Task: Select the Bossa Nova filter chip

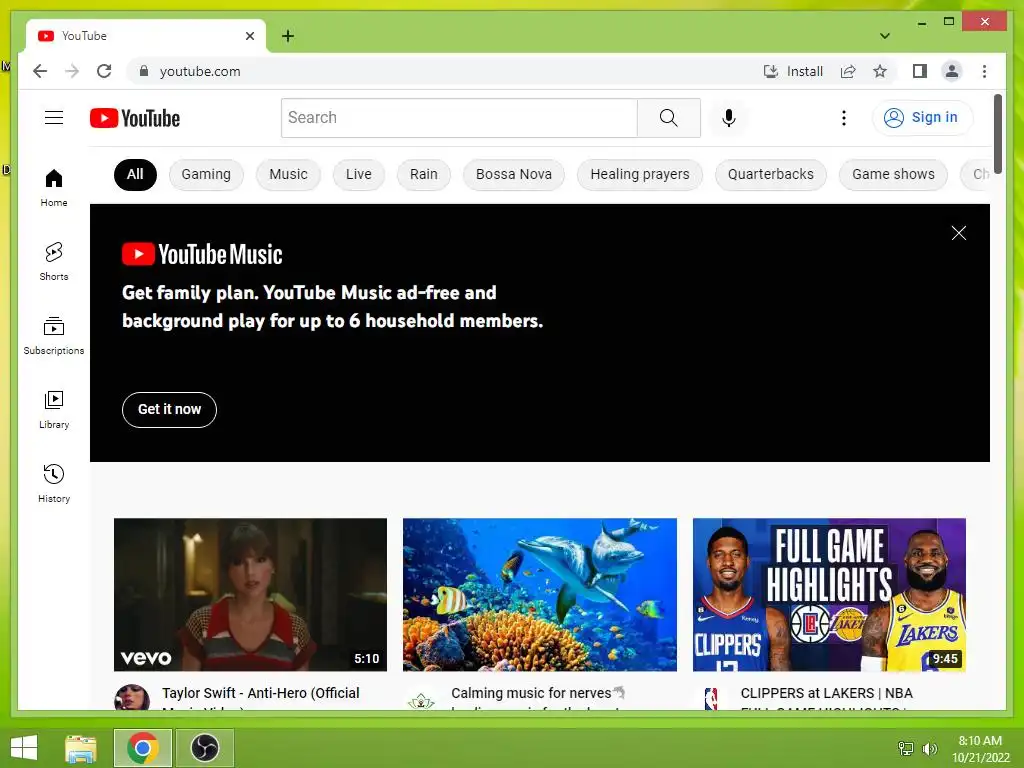Action: (513, 174)
